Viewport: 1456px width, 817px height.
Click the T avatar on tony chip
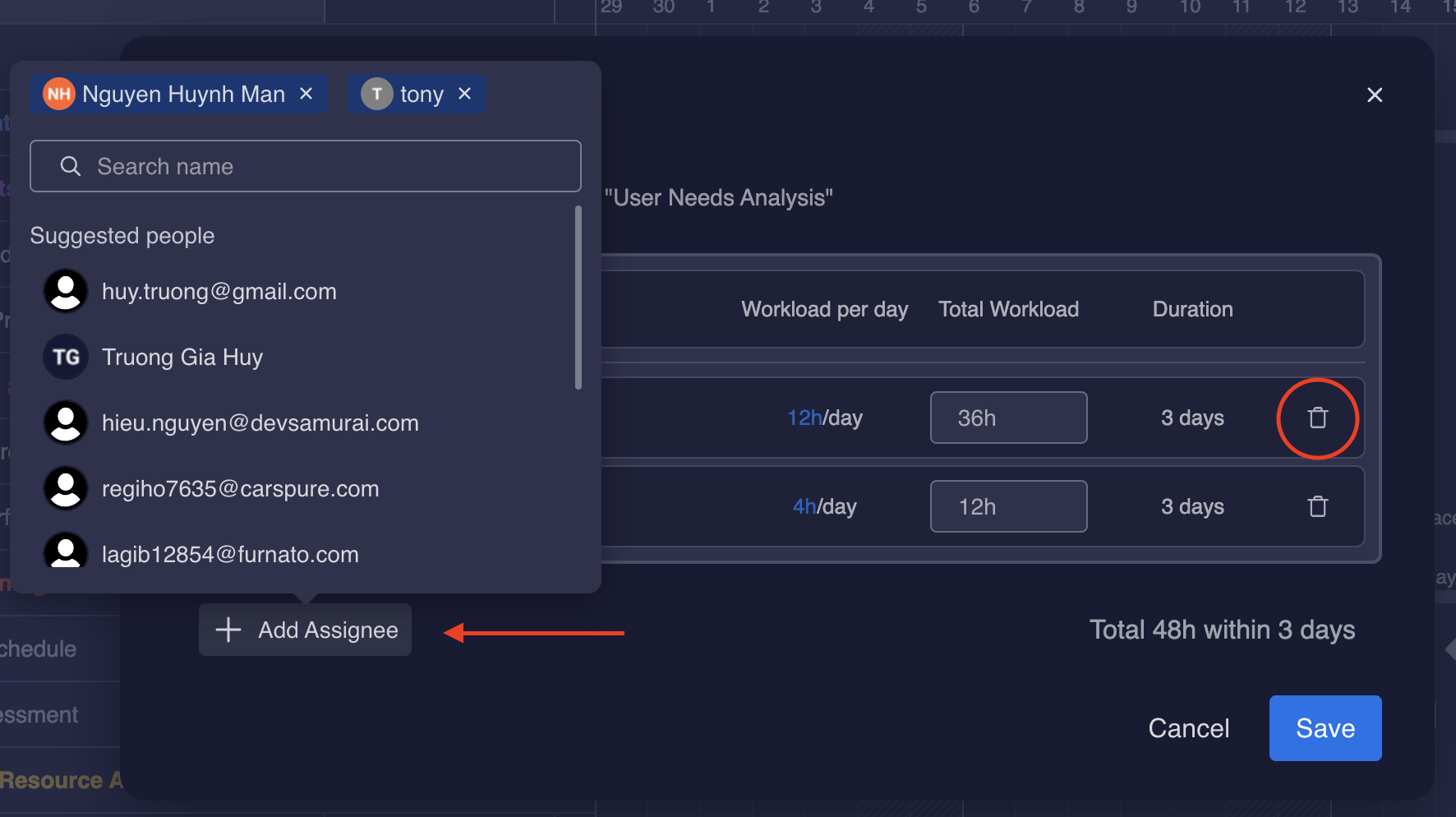coord(376,94)
